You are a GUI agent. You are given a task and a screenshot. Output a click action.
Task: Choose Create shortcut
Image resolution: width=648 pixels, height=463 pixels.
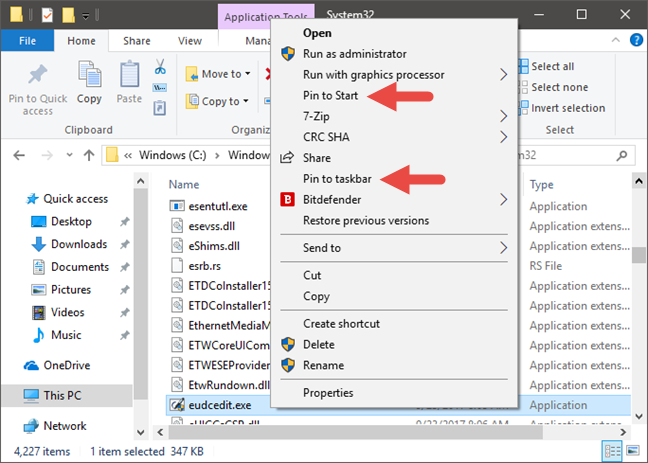pos(341,324)
